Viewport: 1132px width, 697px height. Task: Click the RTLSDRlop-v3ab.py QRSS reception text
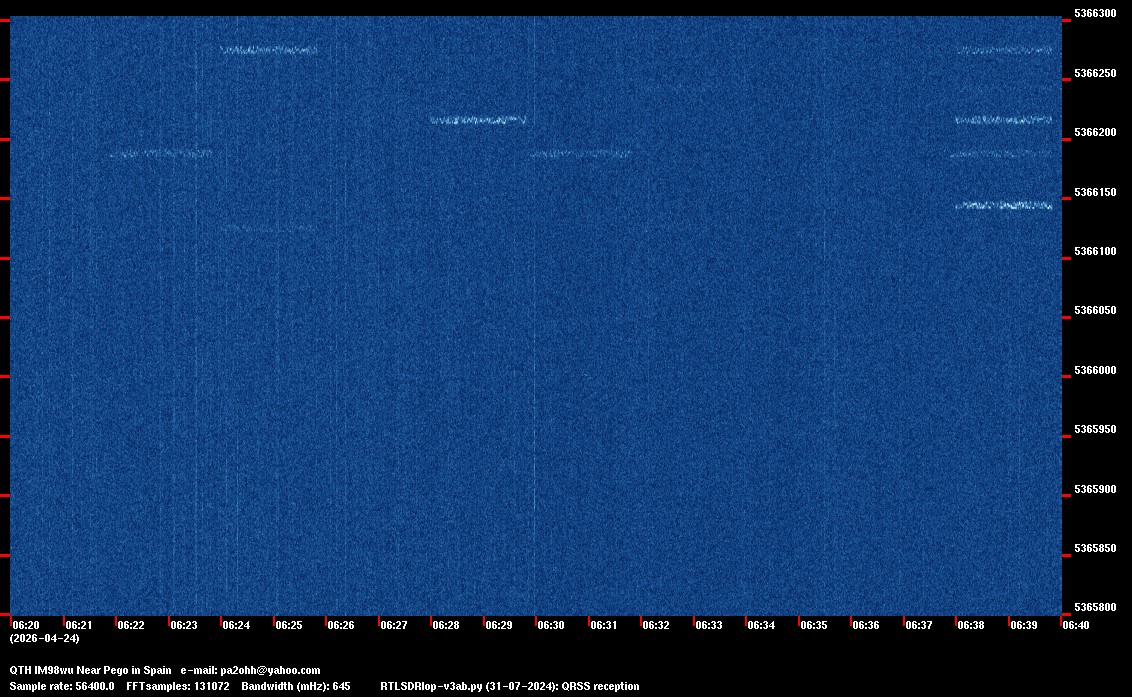[510, 686]
